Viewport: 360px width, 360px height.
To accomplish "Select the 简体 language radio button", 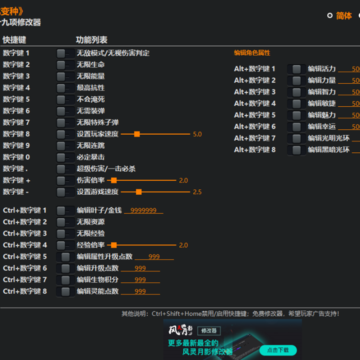I will click(330, 15).
